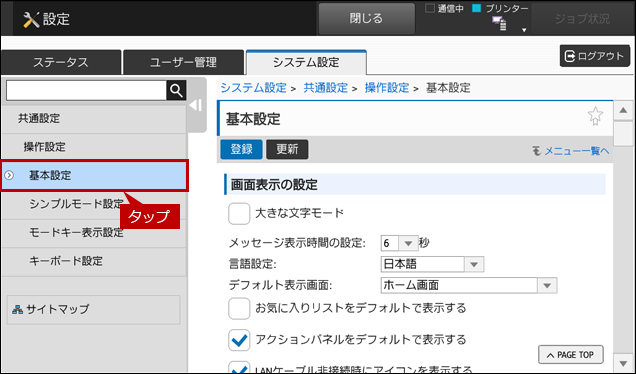Image resolution: width=636 pixels, height=374 pixels.
Task: Click 登録 button
Action: (241, 149)
